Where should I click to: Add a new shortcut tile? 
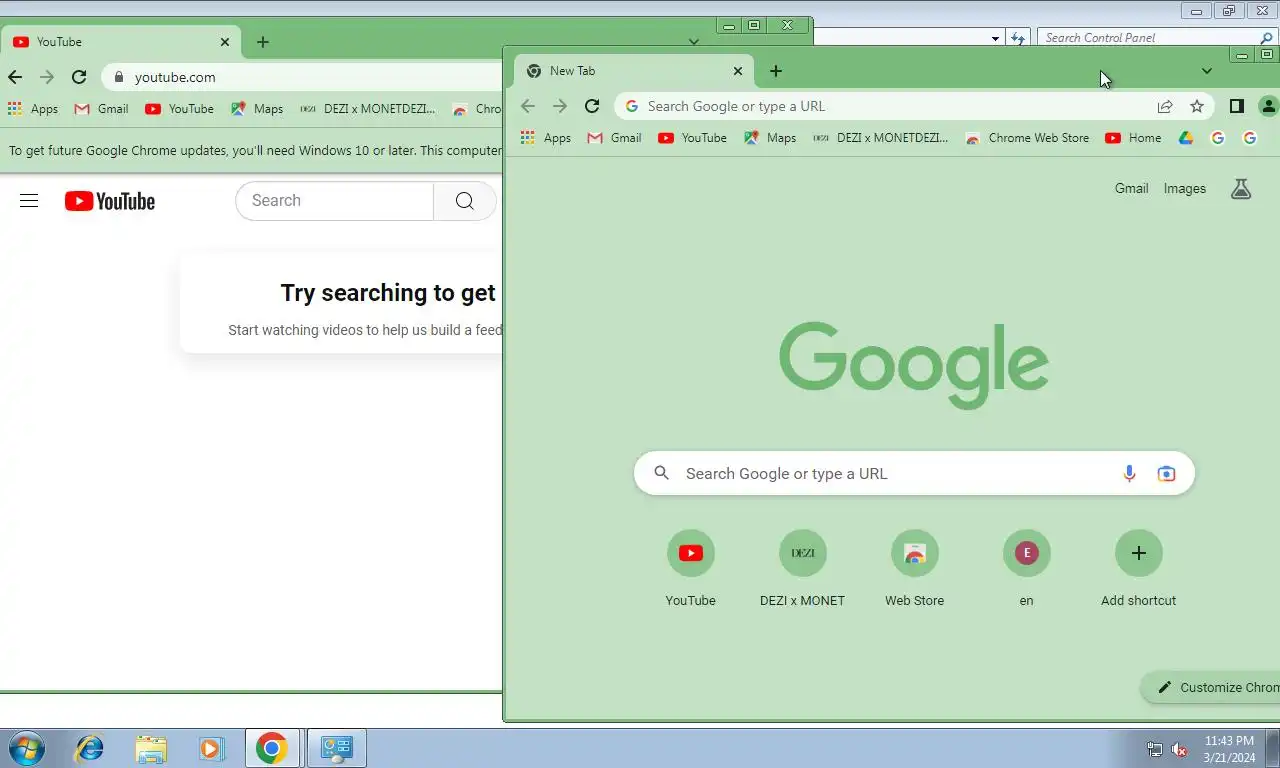1139,568
